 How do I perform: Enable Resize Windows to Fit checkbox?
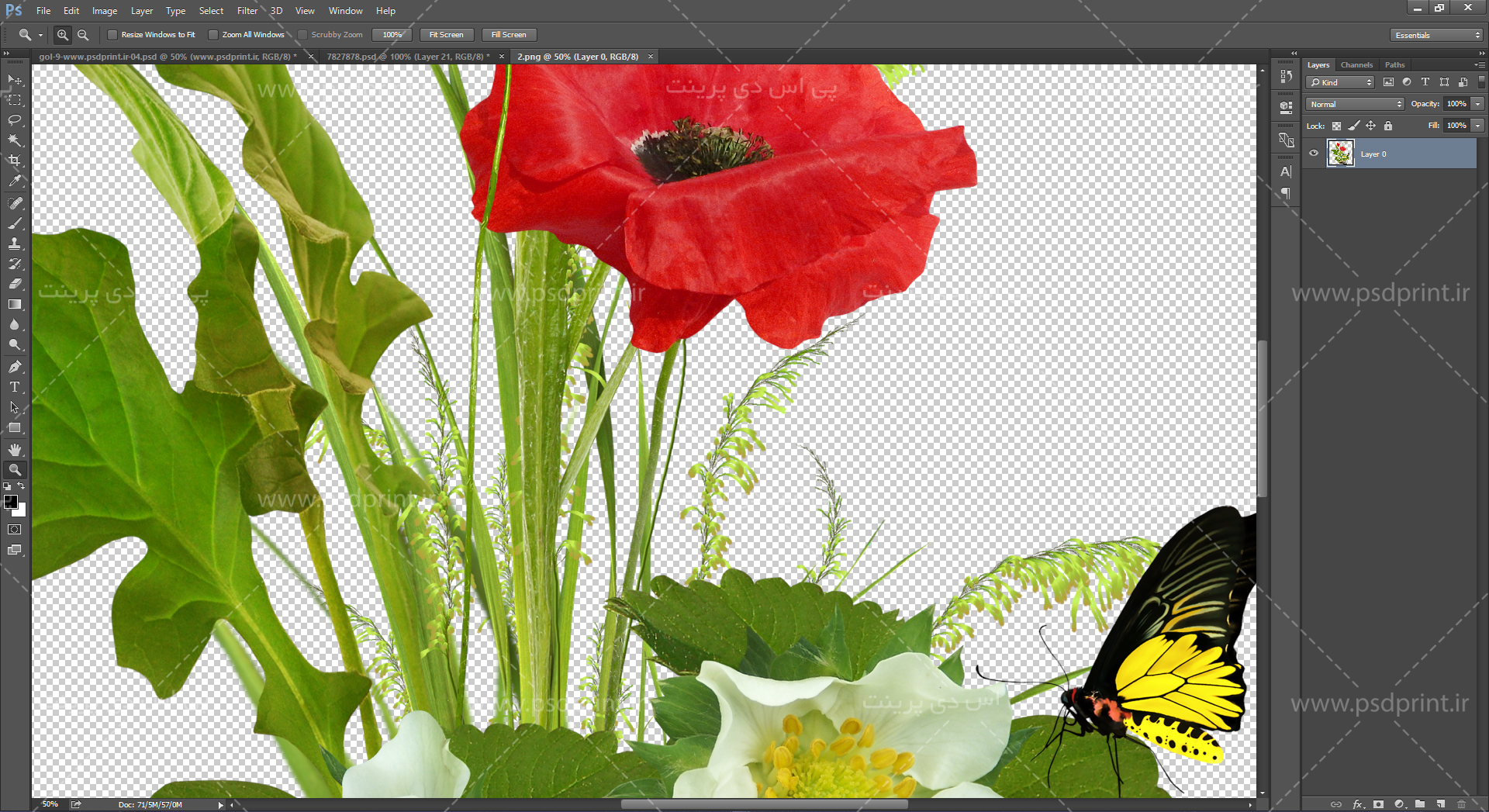112,35
